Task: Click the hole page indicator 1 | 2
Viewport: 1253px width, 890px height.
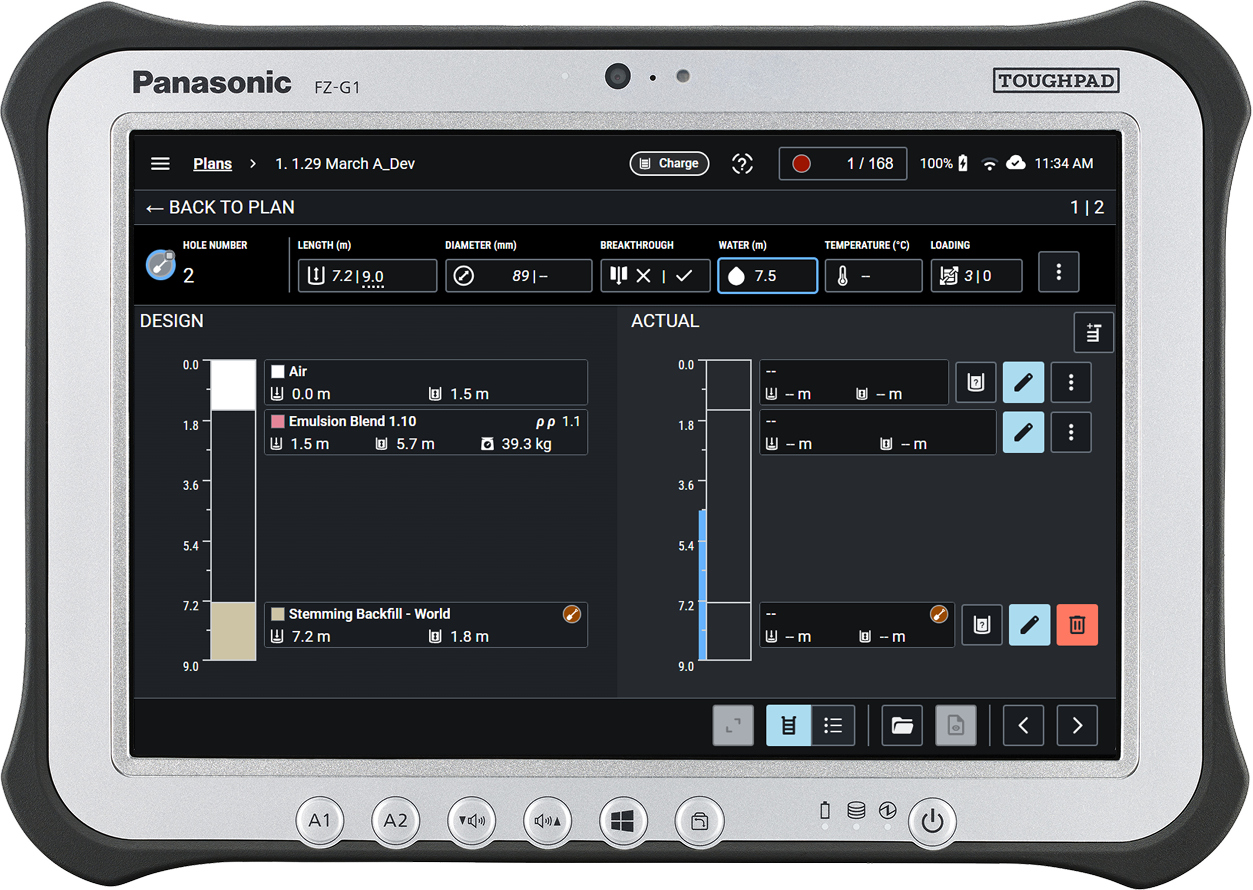Action: pos(1087,208)
